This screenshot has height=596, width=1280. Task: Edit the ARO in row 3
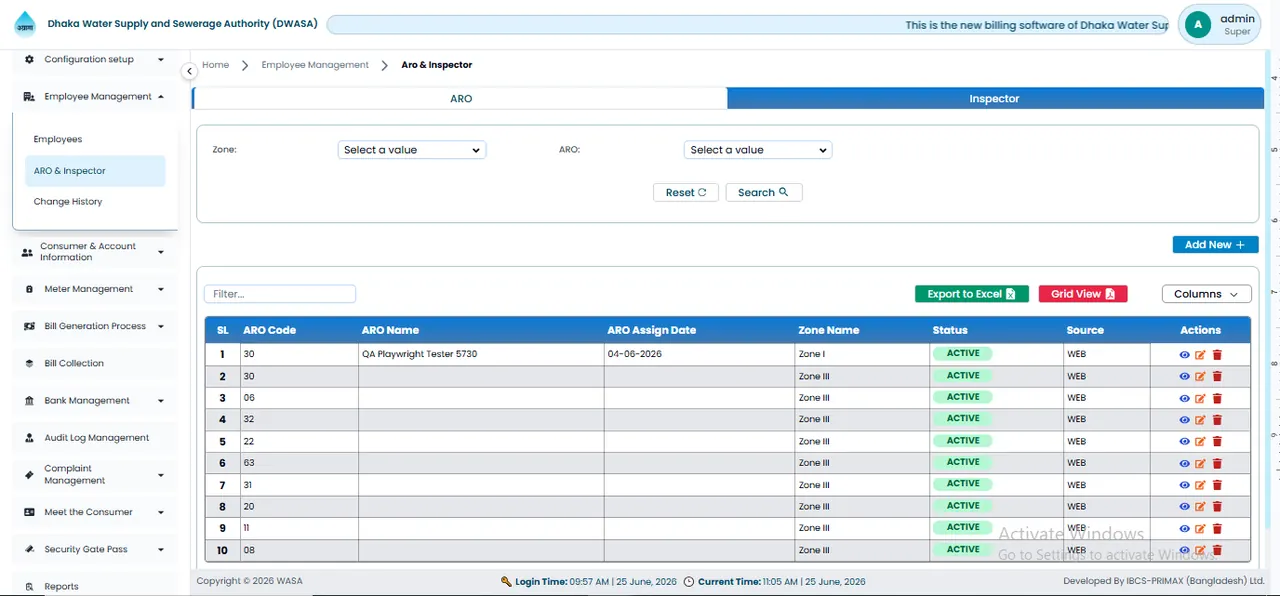pos(1200,399)
